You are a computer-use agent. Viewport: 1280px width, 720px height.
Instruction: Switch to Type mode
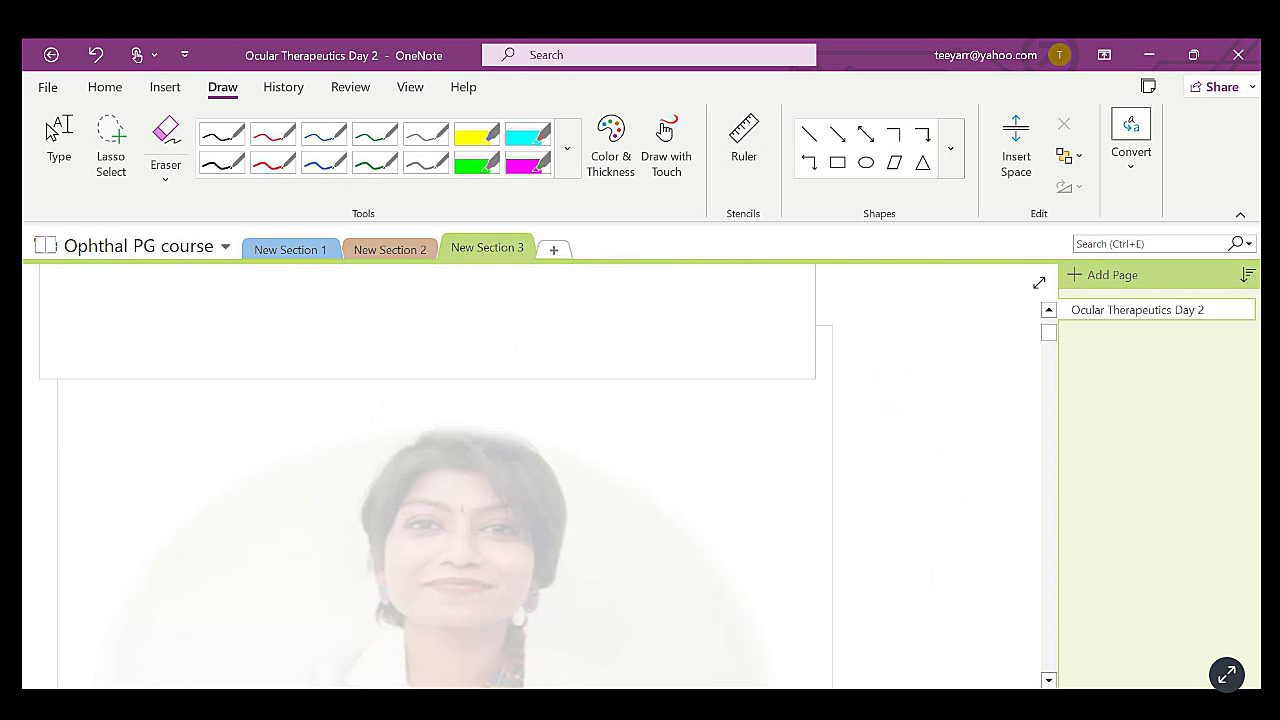tap(59, 138)
